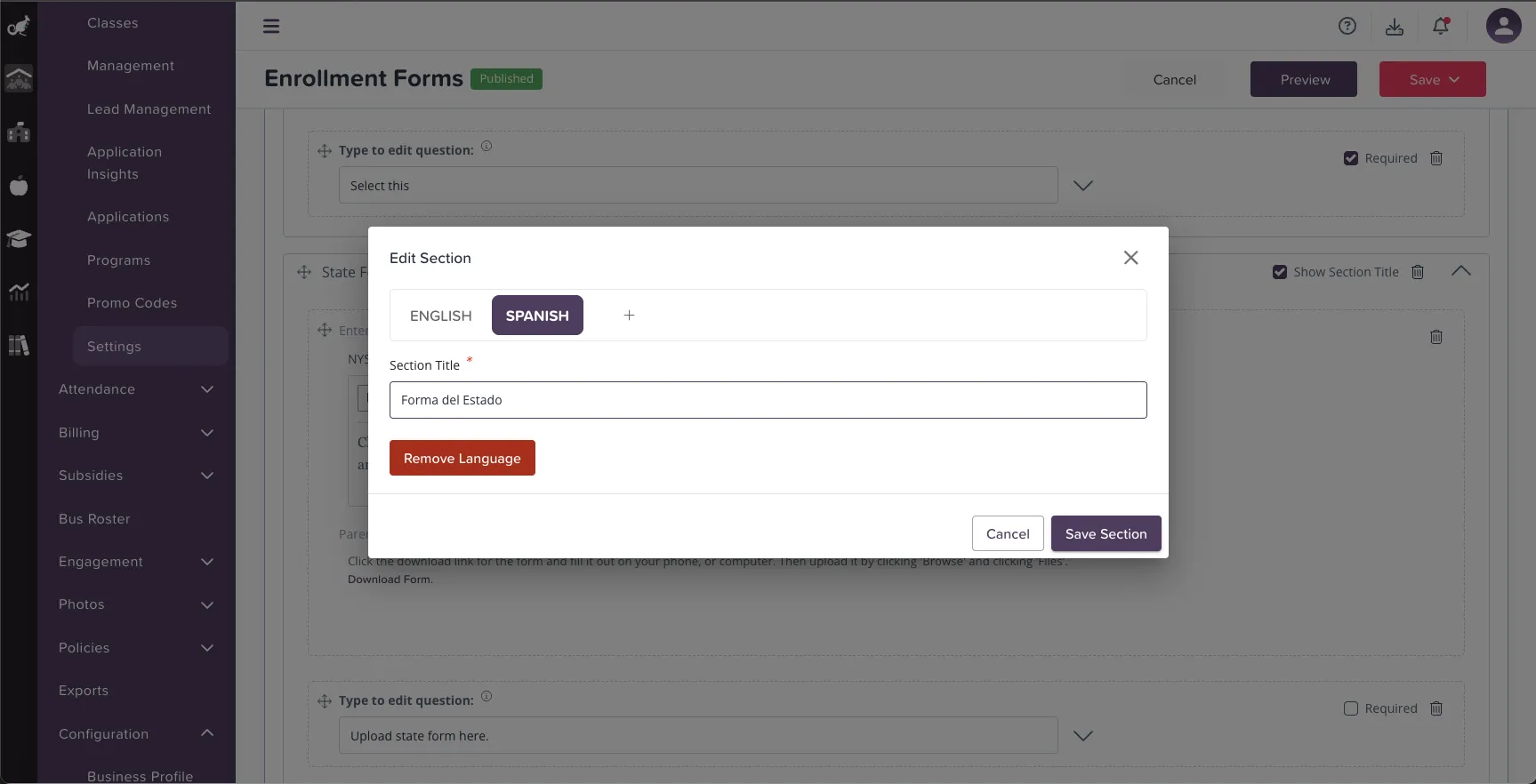Uncheck Required for 'Select this' question
The width and height of the screenshot is (1536, 784).
(1351, 158)
